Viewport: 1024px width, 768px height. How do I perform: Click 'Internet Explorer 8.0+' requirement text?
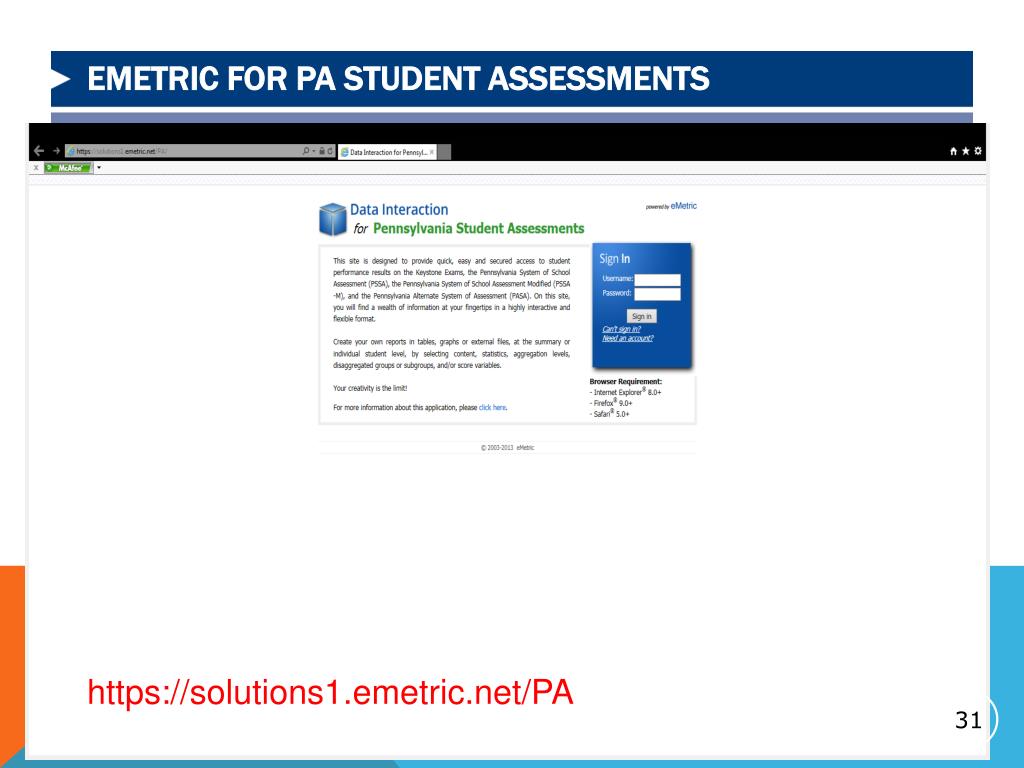pos(626,392)
